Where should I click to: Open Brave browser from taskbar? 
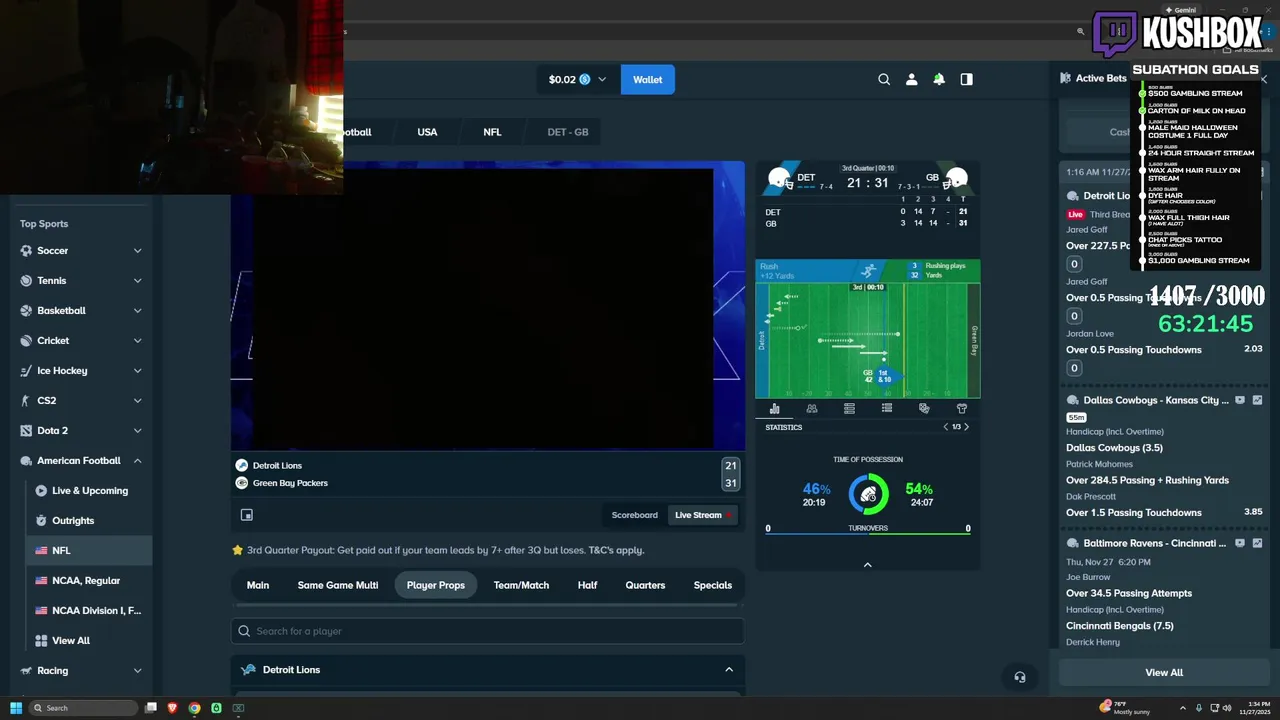tap(173, 708)
